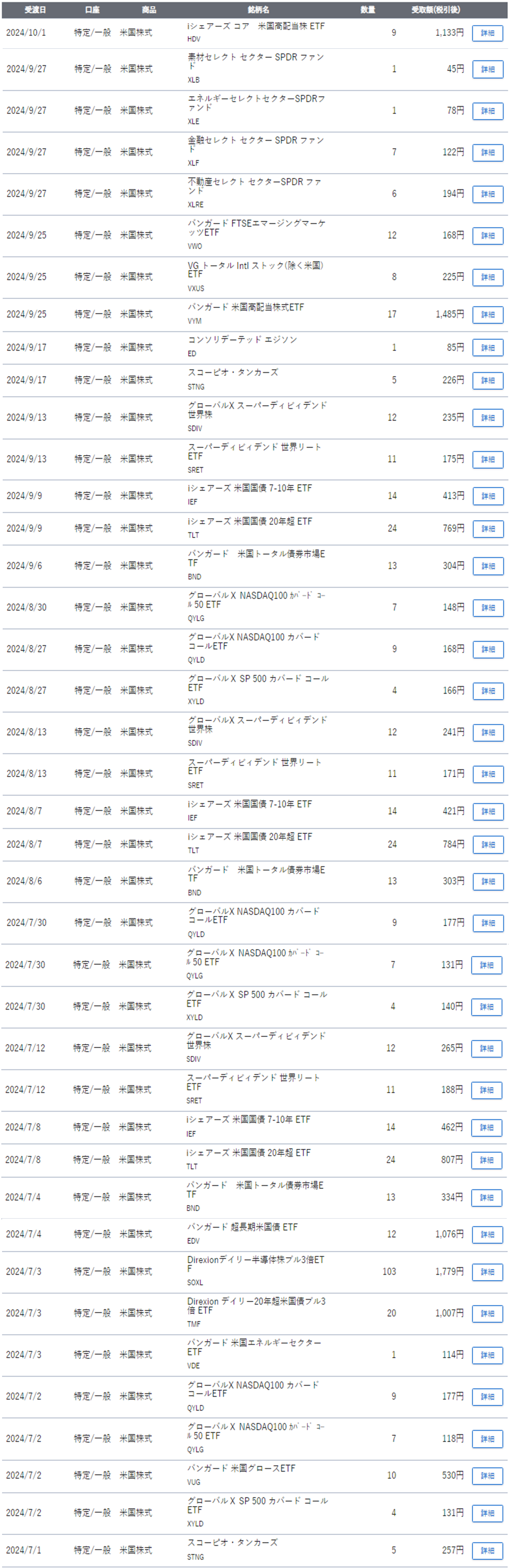Click the 受渡日 column header
511x1568 pixels.
[x=35, y=10]
